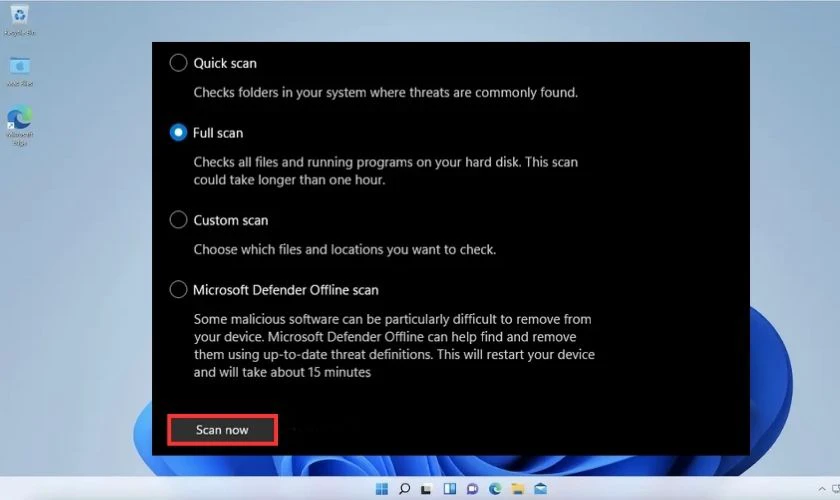Image resolution: width=840 pixels, height=500 pixels.
Task: Click 'Checks all files and running programs' text
Action: click(x=386, y=170)
